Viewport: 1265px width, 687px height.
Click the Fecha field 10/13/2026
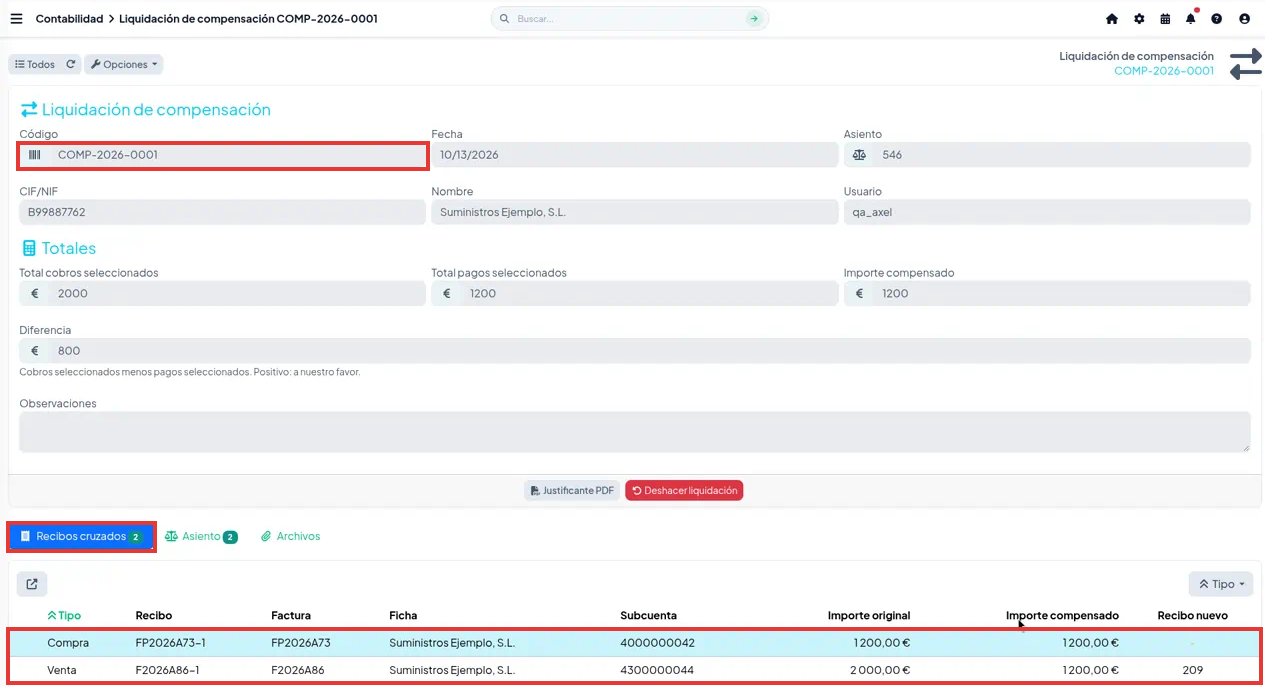tap(635, 155)
